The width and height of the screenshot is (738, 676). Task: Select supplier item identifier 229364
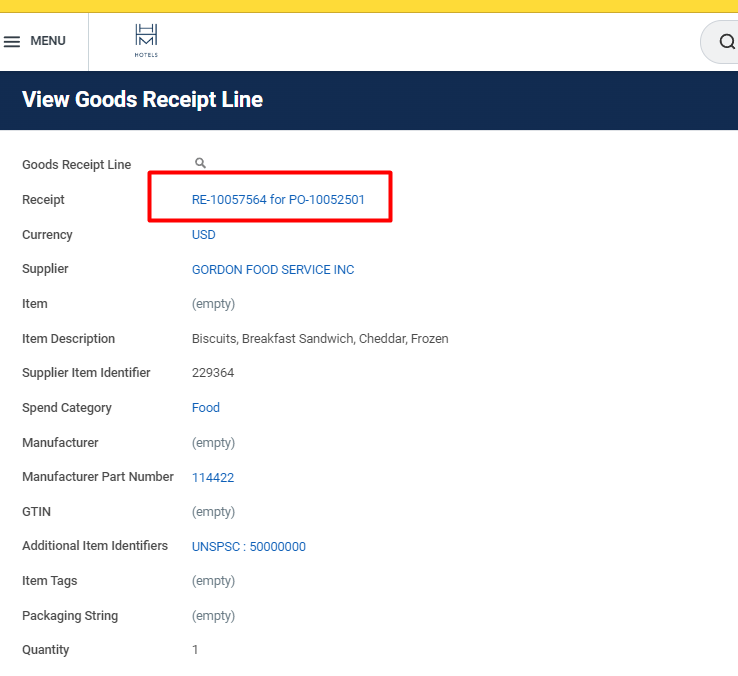tap(213, 372)
